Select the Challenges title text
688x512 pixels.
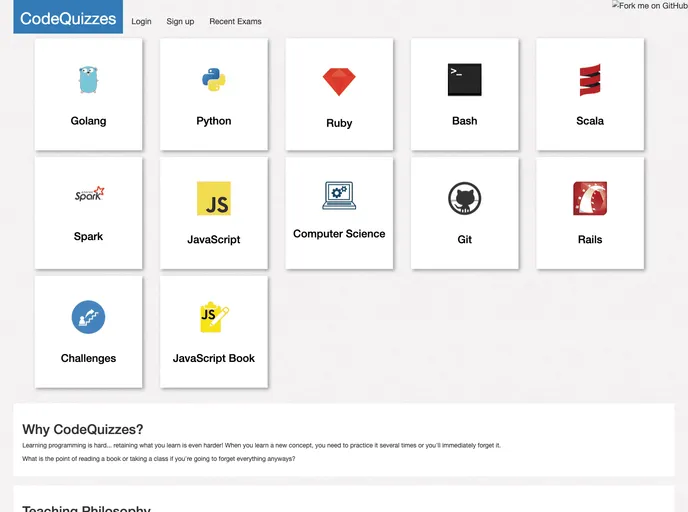click(88, 358)
